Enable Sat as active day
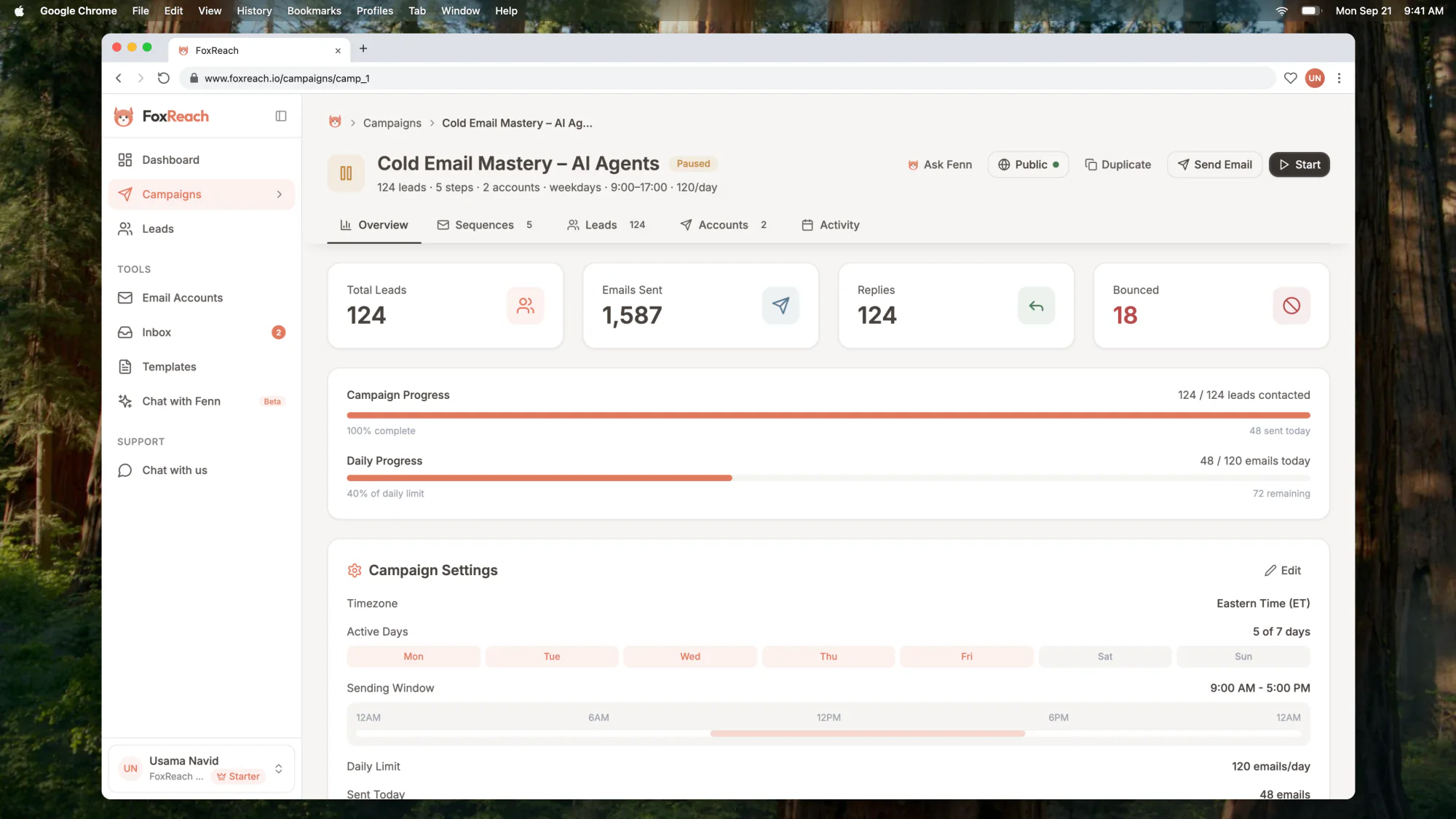 [x=1105, y=657]
